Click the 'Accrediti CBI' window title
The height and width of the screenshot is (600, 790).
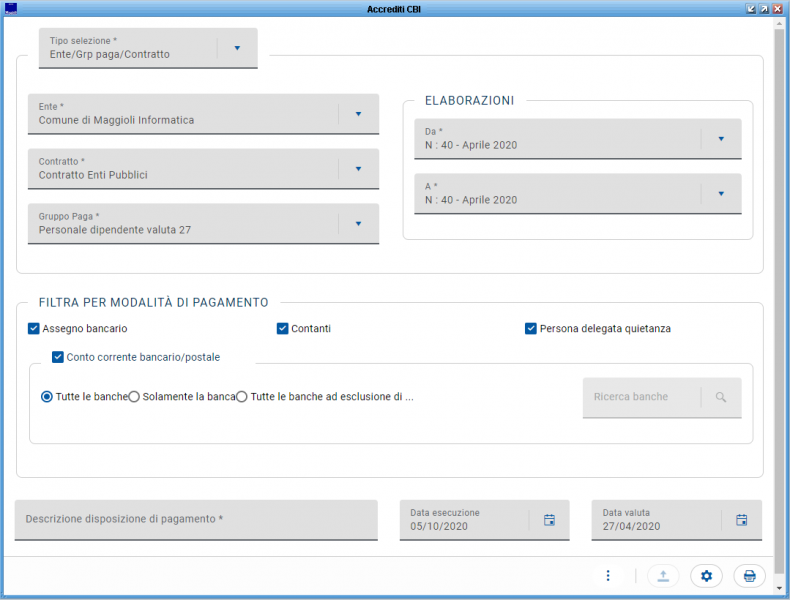[x=393, y=9]
